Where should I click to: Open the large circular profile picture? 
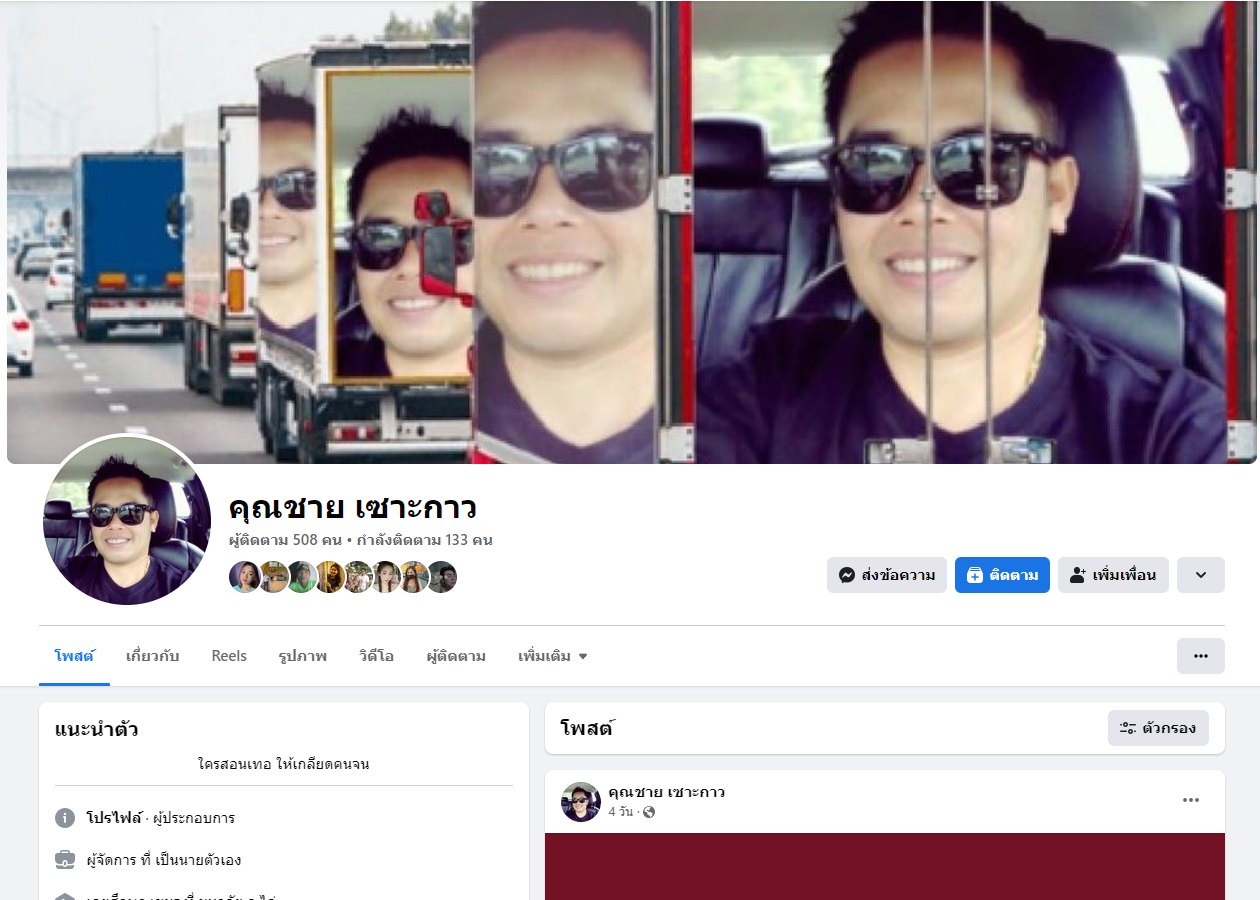point(127,520)
